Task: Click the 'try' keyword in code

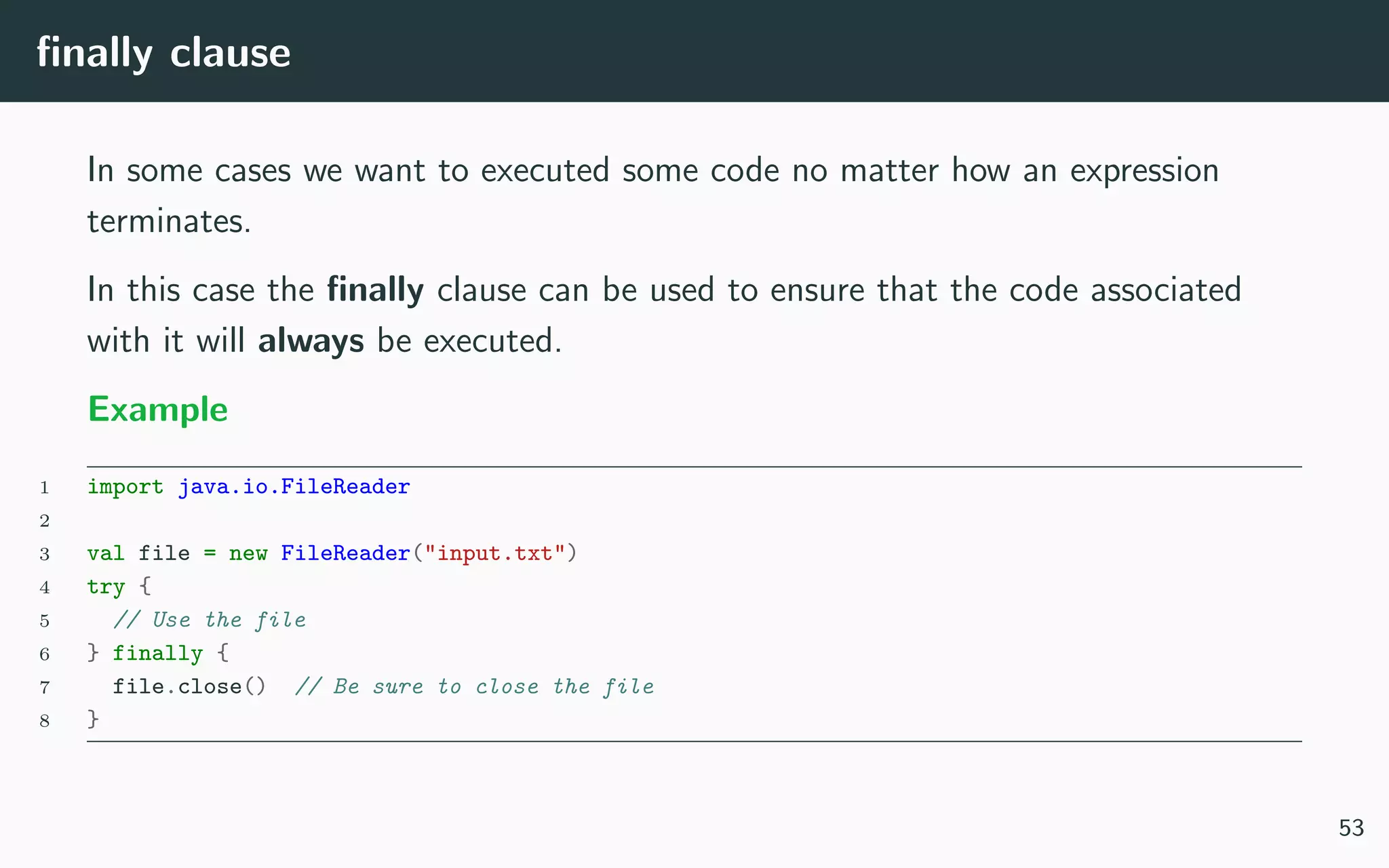Action: pos(106,587)
